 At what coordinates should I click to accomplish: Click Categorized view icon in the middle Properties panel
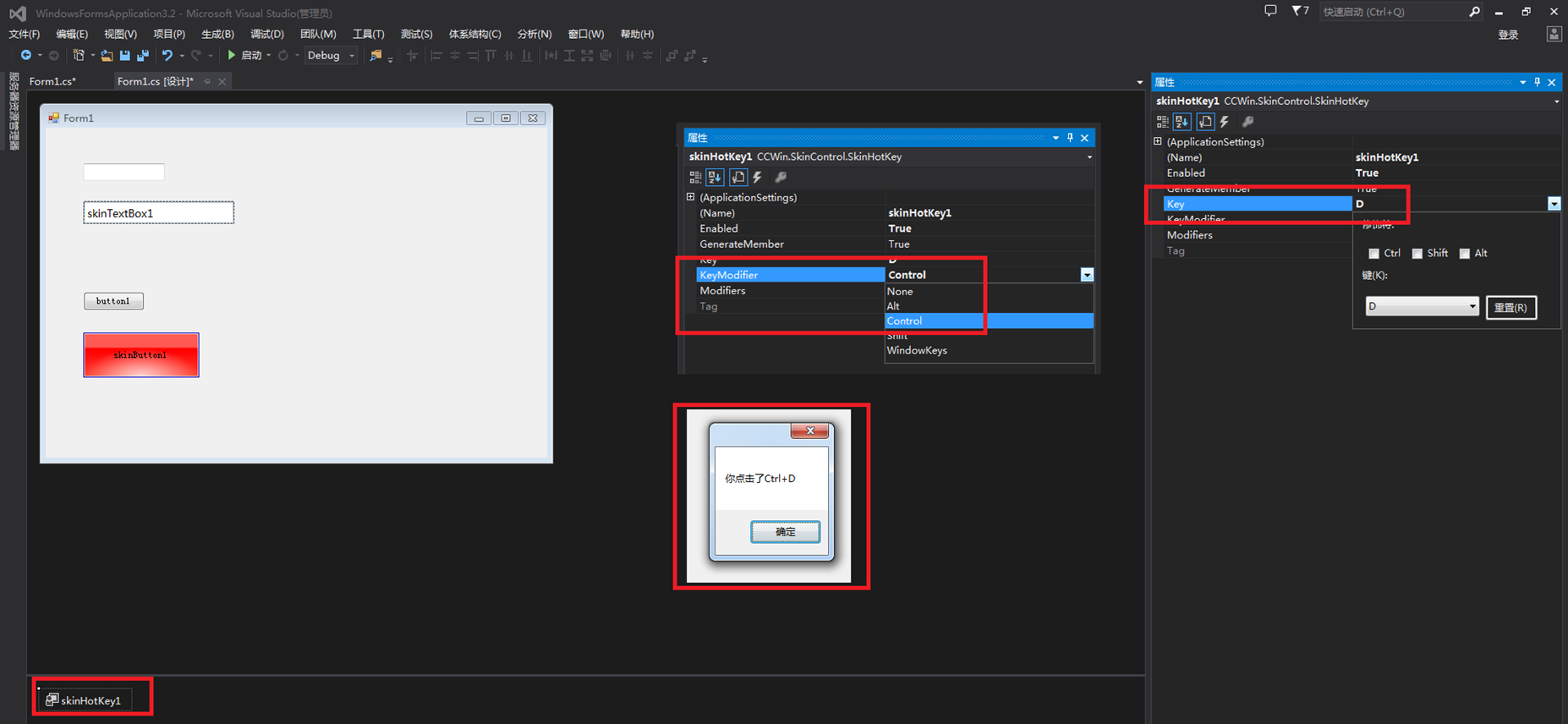click(695, 178)
